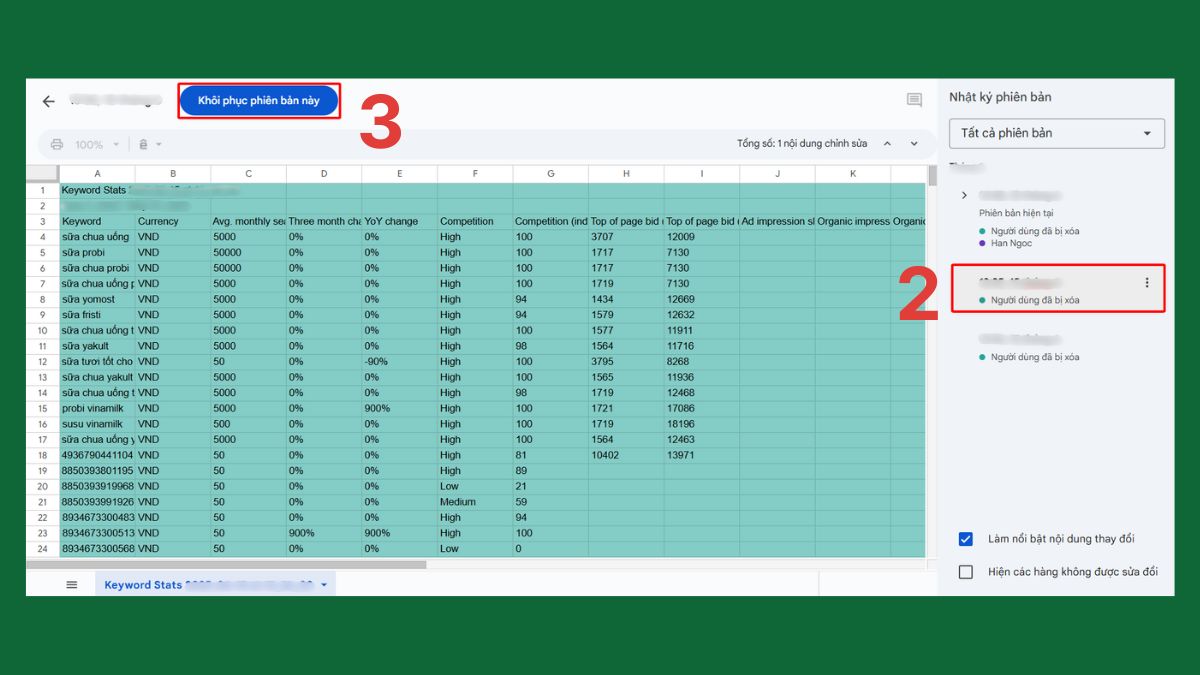1200x675 pixels.
Task: Click the down chevron to view next edit
Action: pos(914,143)
